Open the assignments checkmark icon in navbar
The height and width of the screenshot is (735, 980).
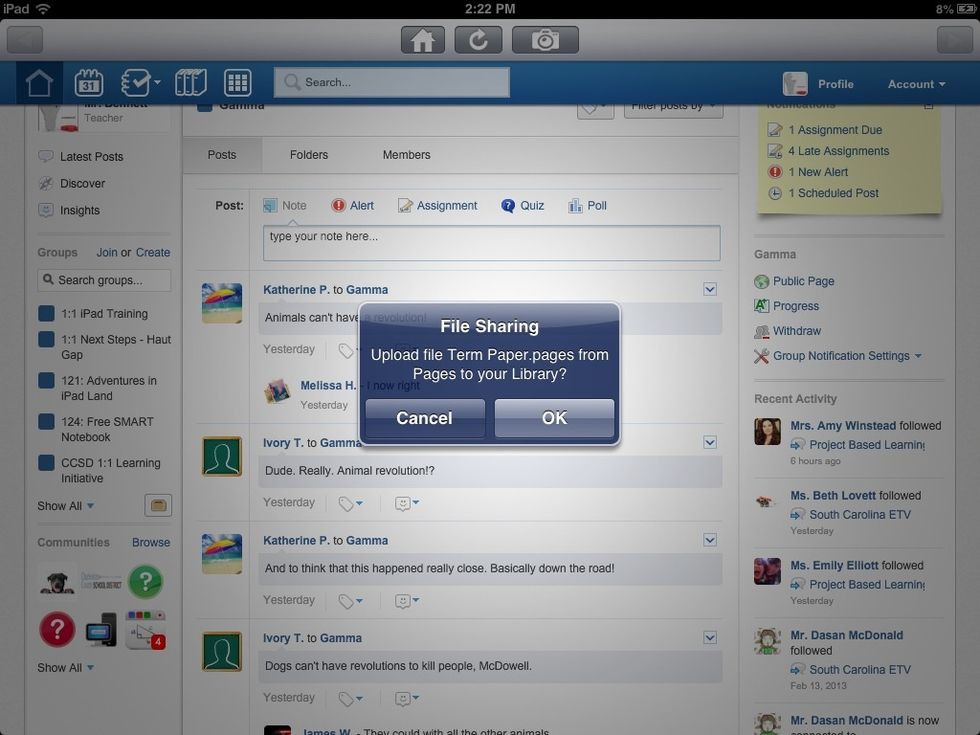[135, 83]
